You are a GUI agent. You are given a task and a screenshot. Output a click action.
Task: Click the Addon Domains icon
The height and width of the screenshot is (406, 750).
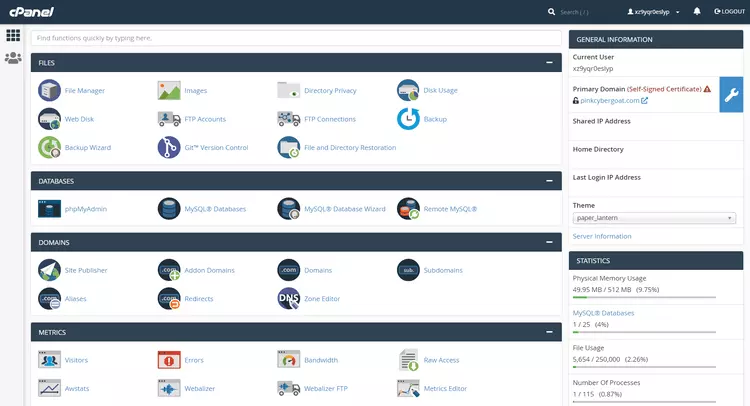[169, 270]
